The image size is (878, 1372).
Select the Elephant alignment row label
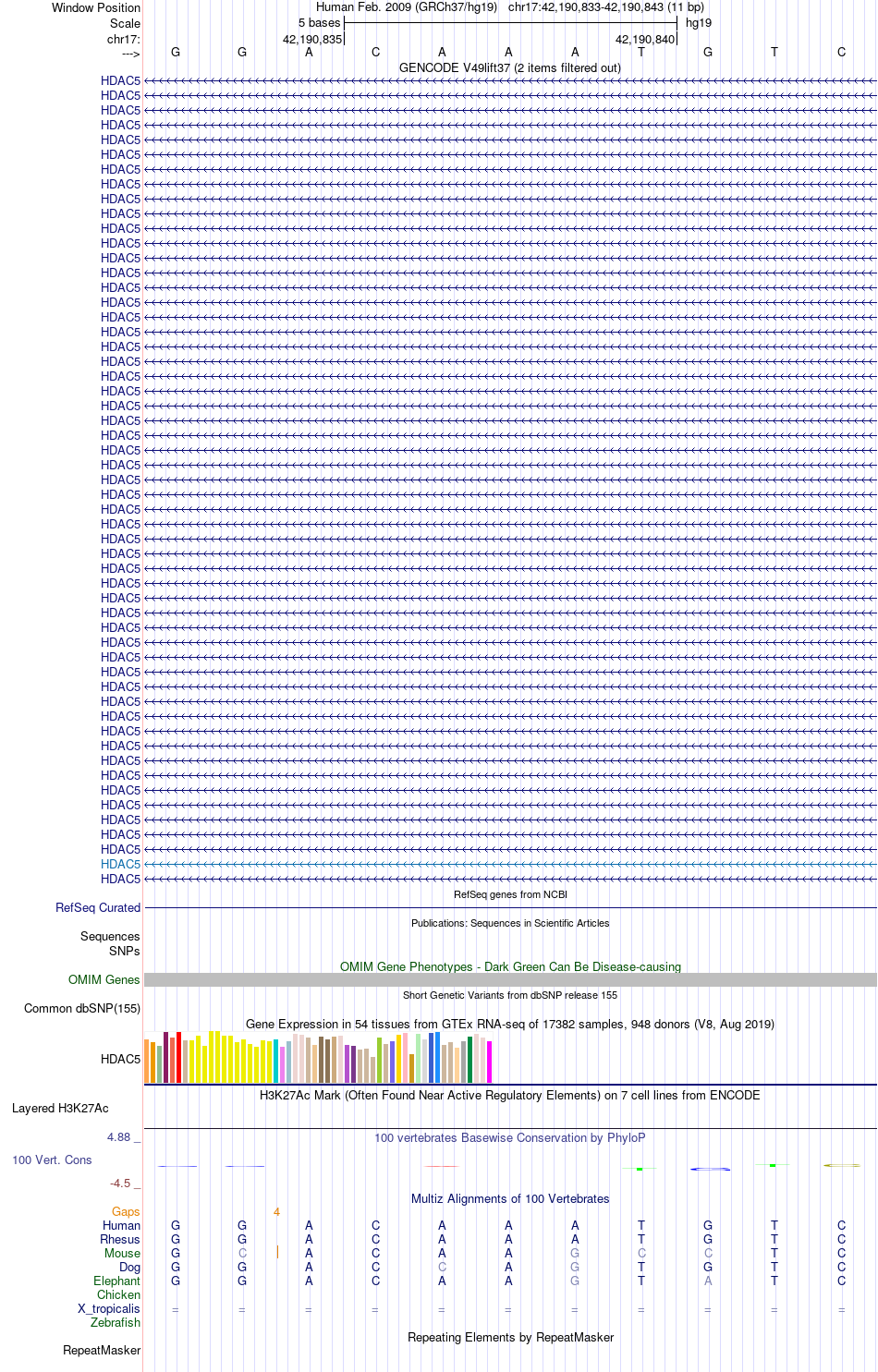click(116, 1281)
